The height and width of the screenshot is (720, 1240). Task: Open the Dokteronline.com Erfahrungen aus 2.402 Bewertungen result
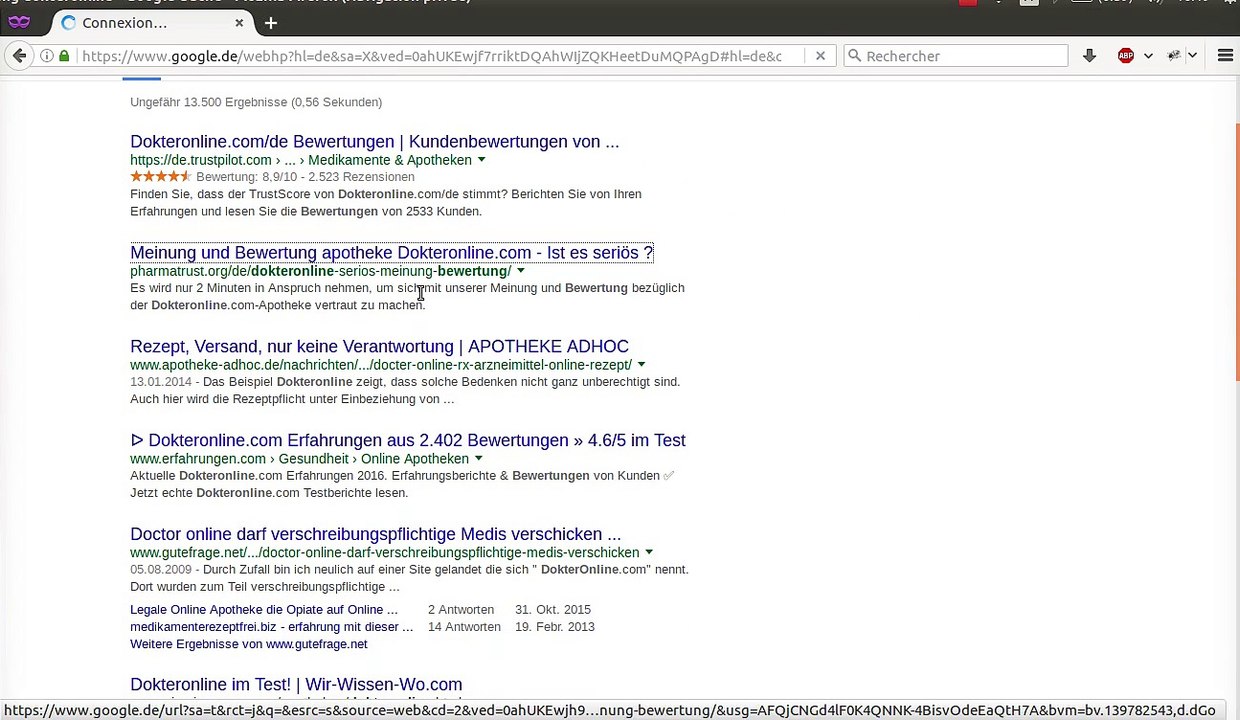[x=408, y=440]
